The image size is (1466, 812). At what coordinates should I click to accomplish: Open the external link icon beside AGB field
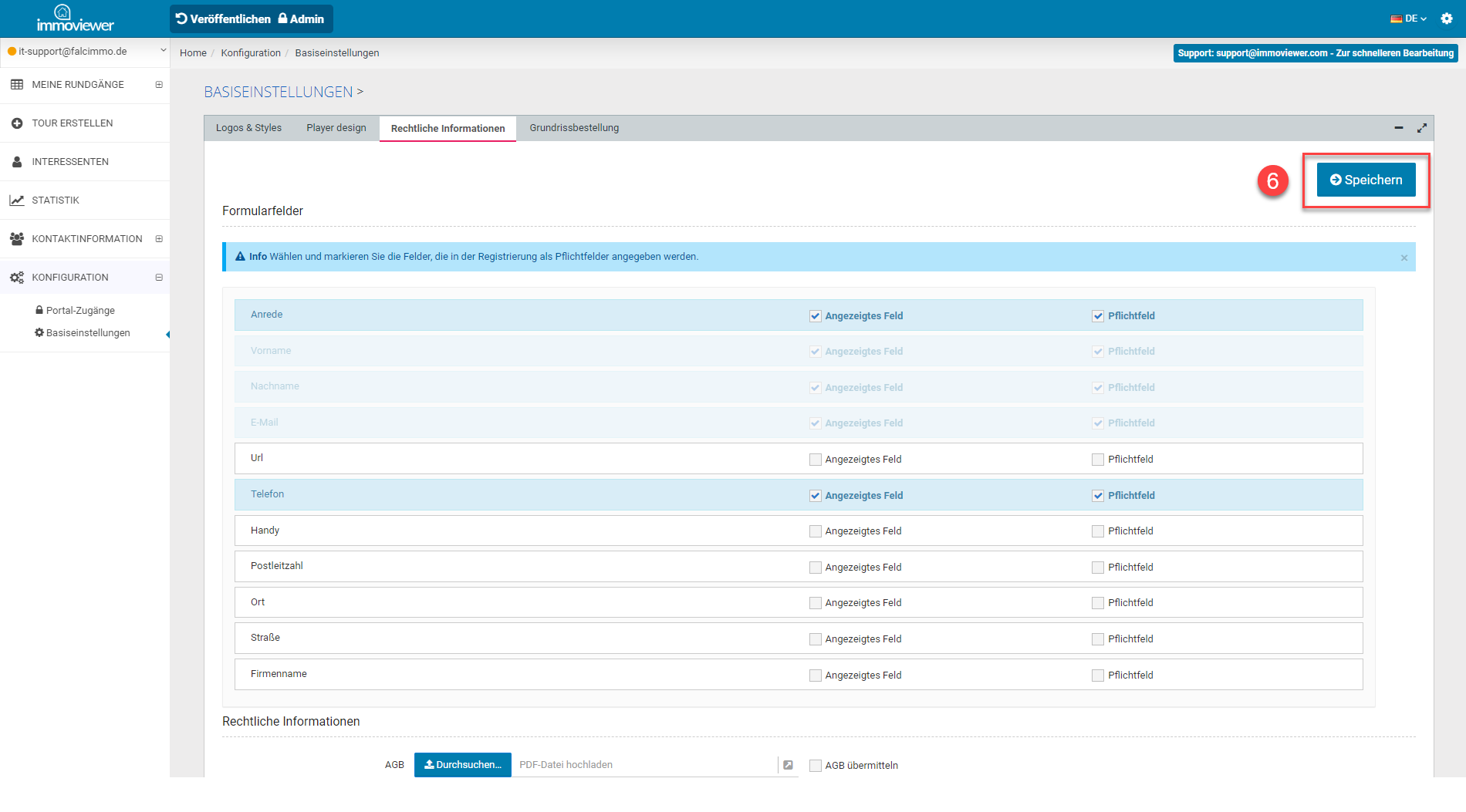pyautogui.click(x=788, y=765)
